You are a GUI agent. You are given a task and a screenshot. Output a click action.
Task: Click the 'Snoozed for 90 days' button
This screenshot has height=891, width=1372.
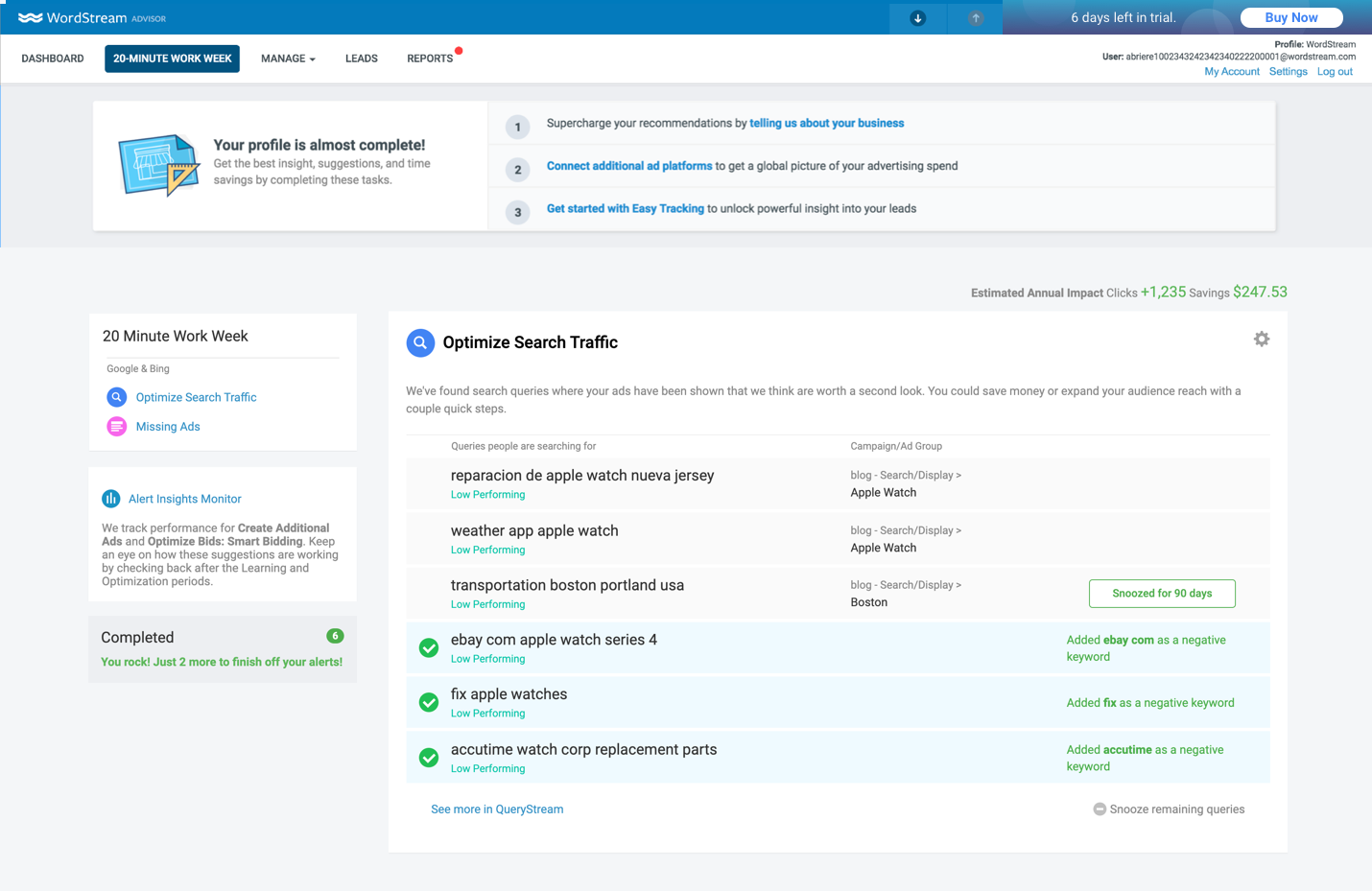[1162, 594]
